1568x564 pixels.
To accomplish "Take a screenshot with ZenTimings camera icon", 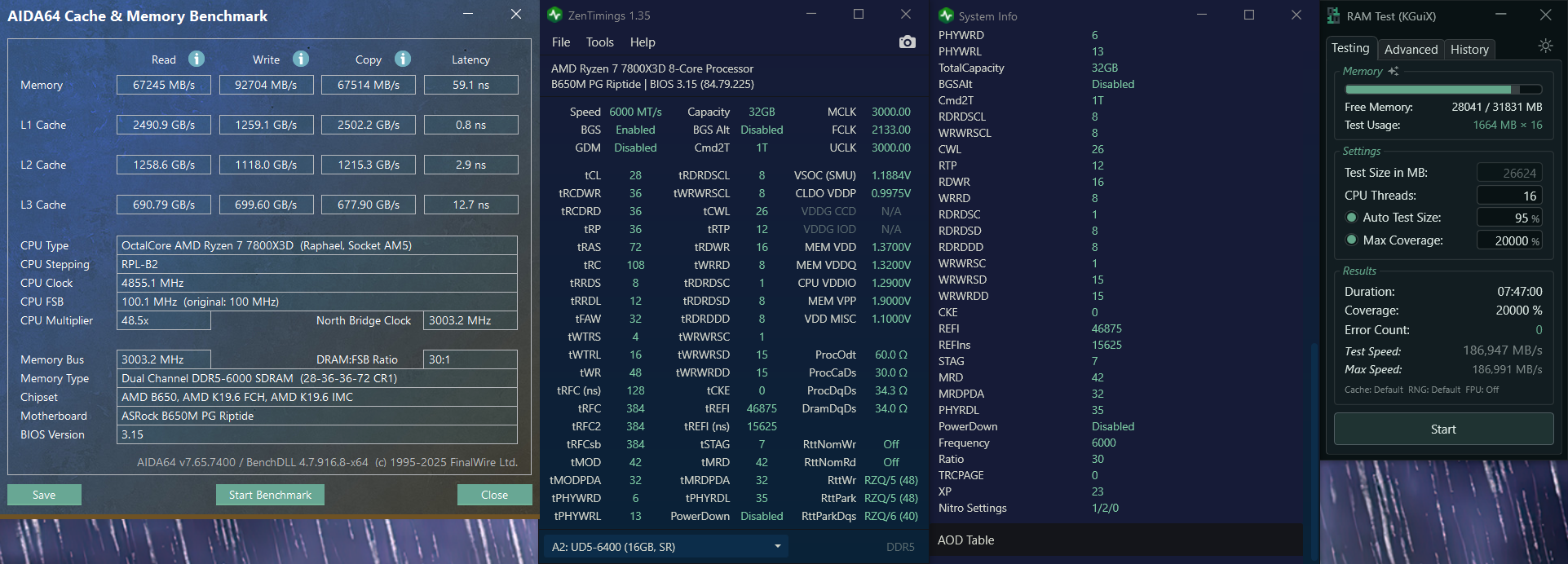I will [907, 42].
